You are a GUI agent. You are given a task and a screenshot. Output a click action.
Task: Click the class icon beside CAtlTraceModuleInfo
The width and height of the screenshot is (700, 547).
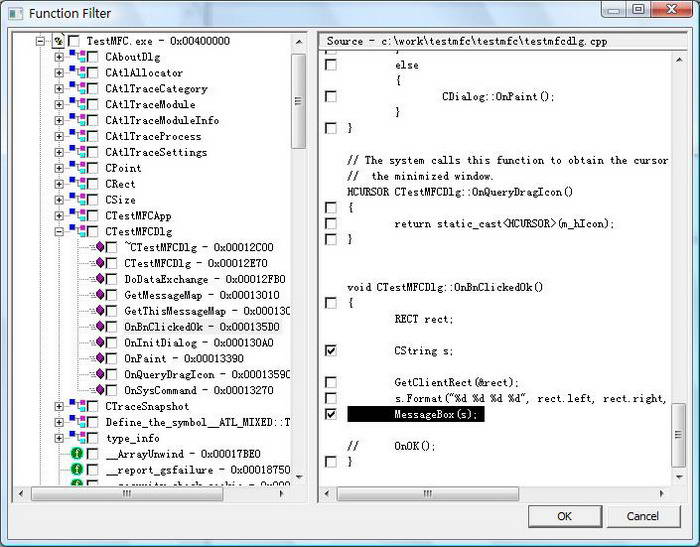(x=77, y=120)
